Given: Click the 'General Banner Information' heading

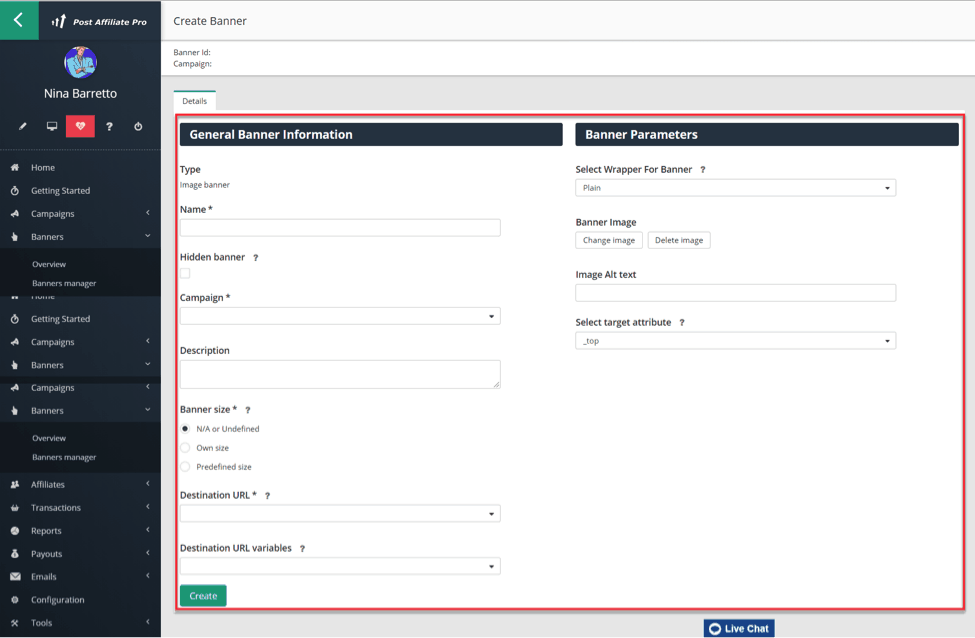Looking at the screenshot, I should click(271, 134).
